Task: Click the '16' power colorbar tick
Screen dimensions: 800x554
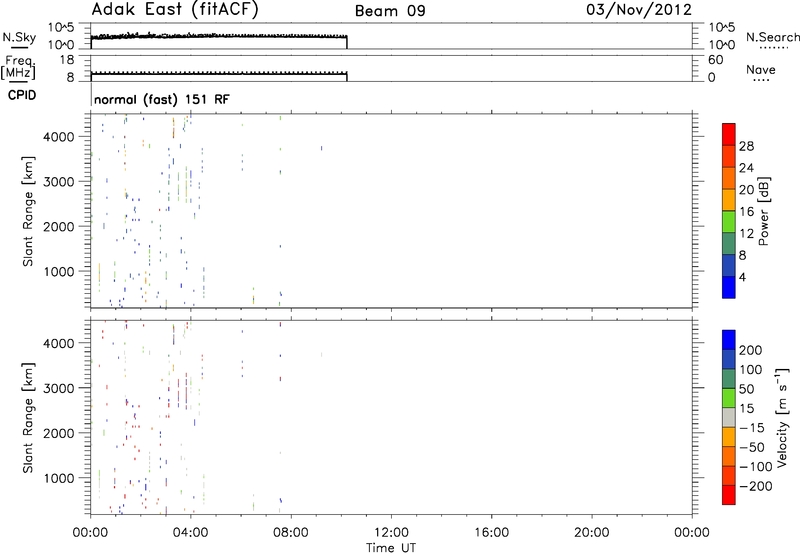Action: pos(746,212)
